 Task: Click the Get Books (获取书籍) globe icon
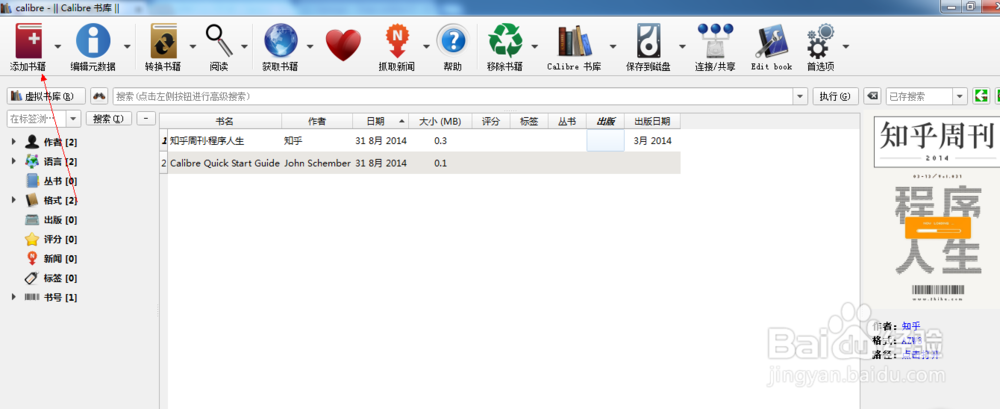(281, 42)
